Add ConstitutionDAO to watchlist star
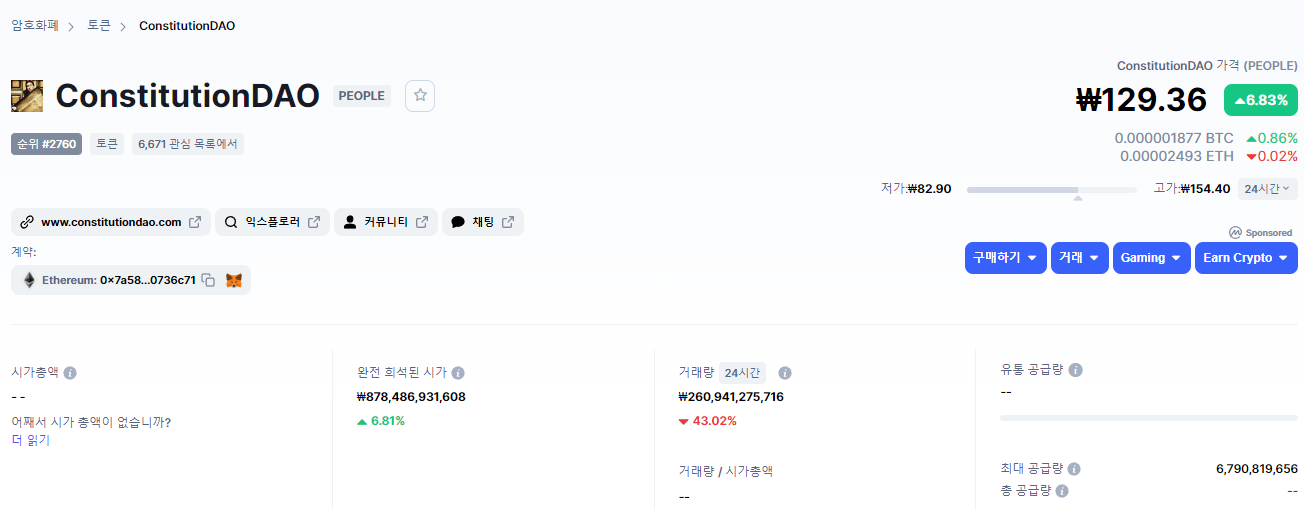Screen dimensions: 1304x511 tap(420, 96)
